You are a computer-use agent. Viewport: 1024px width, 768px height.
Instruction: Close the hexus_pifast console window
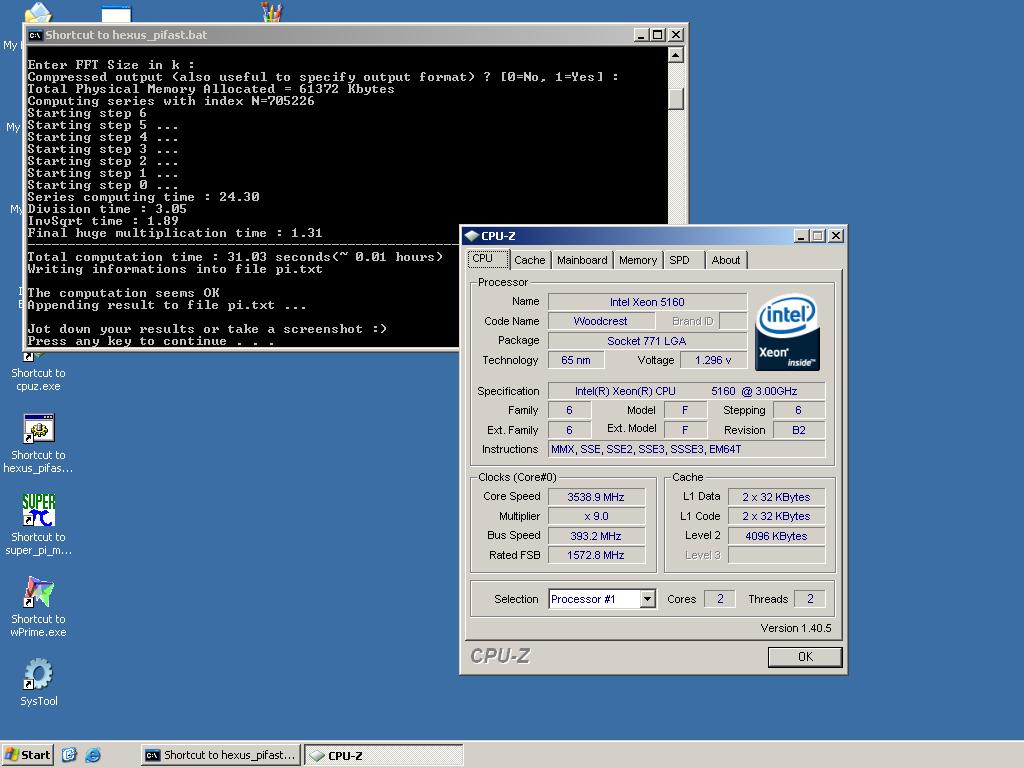click(677, 35)
